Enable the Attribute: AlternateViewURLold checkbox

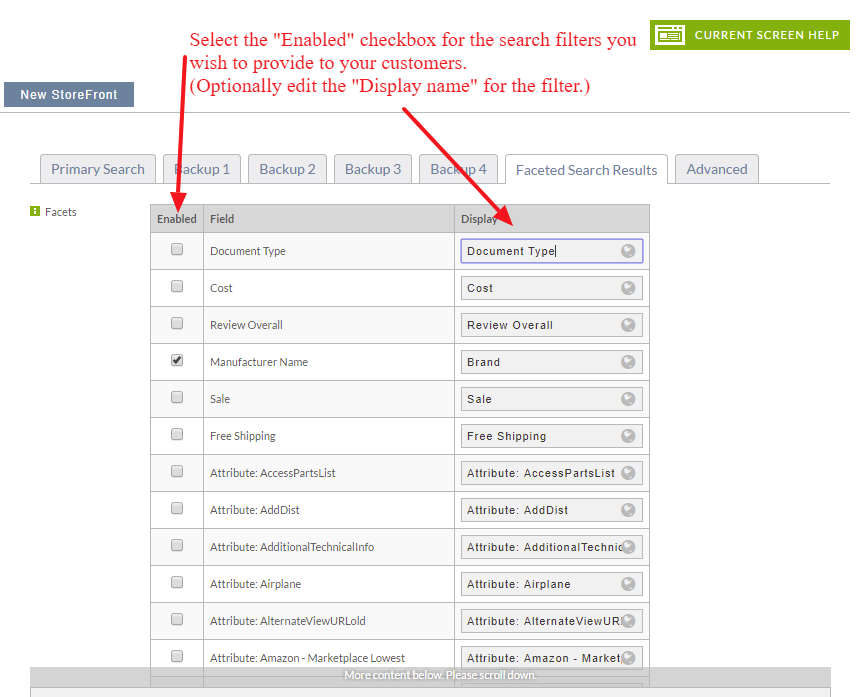177,619
